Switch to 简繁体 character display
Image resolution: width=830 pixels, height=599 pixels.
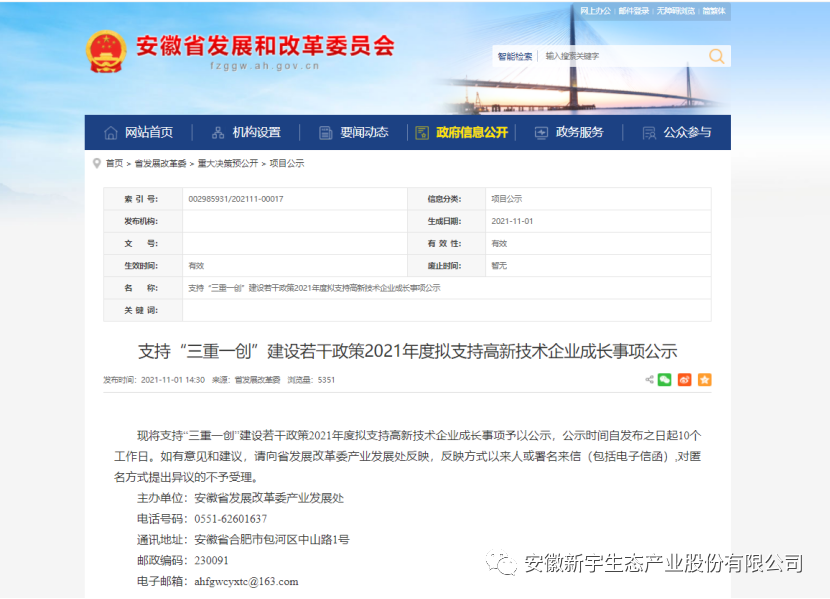[x=714, y=11]
